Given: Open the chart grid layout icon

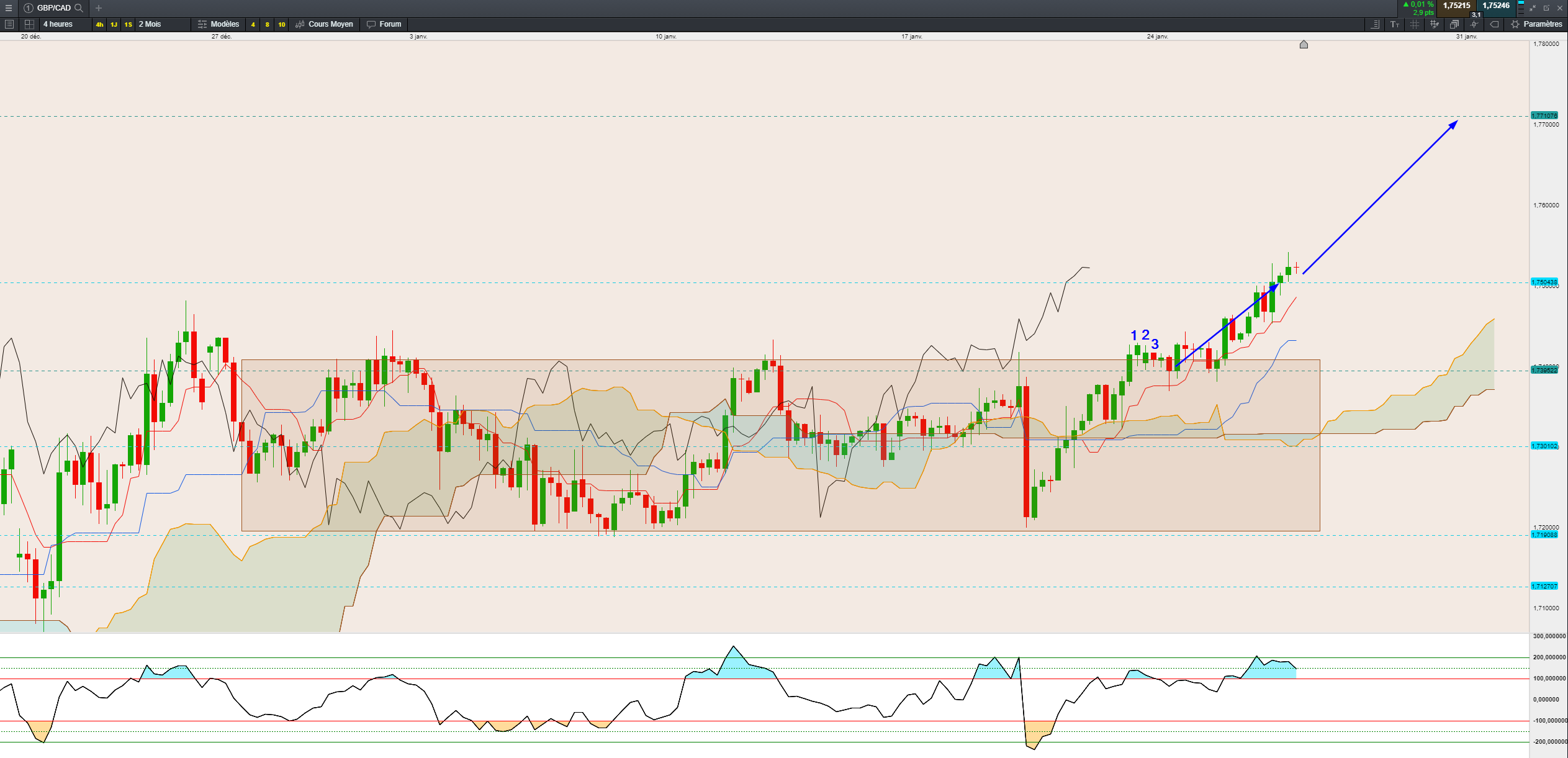Looking at the screenshot, I should (29, 24).
